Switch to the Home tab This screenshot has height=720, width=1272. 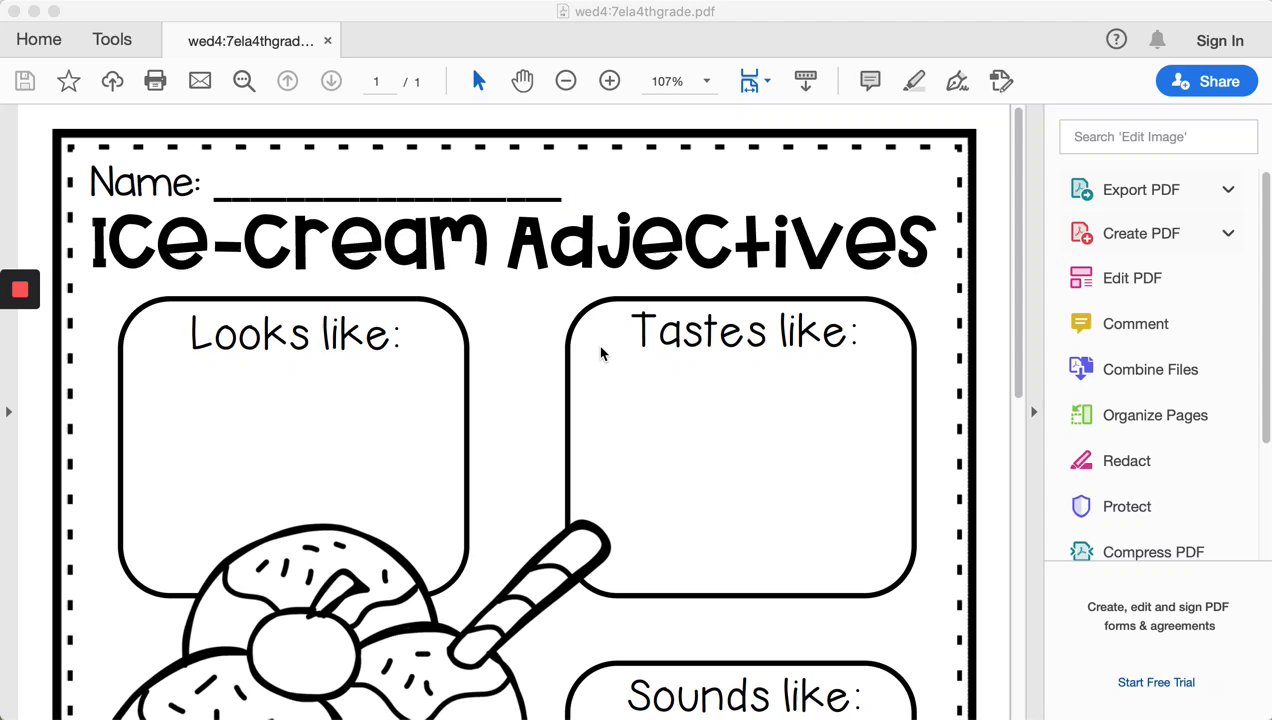click(x=39, y=39)
